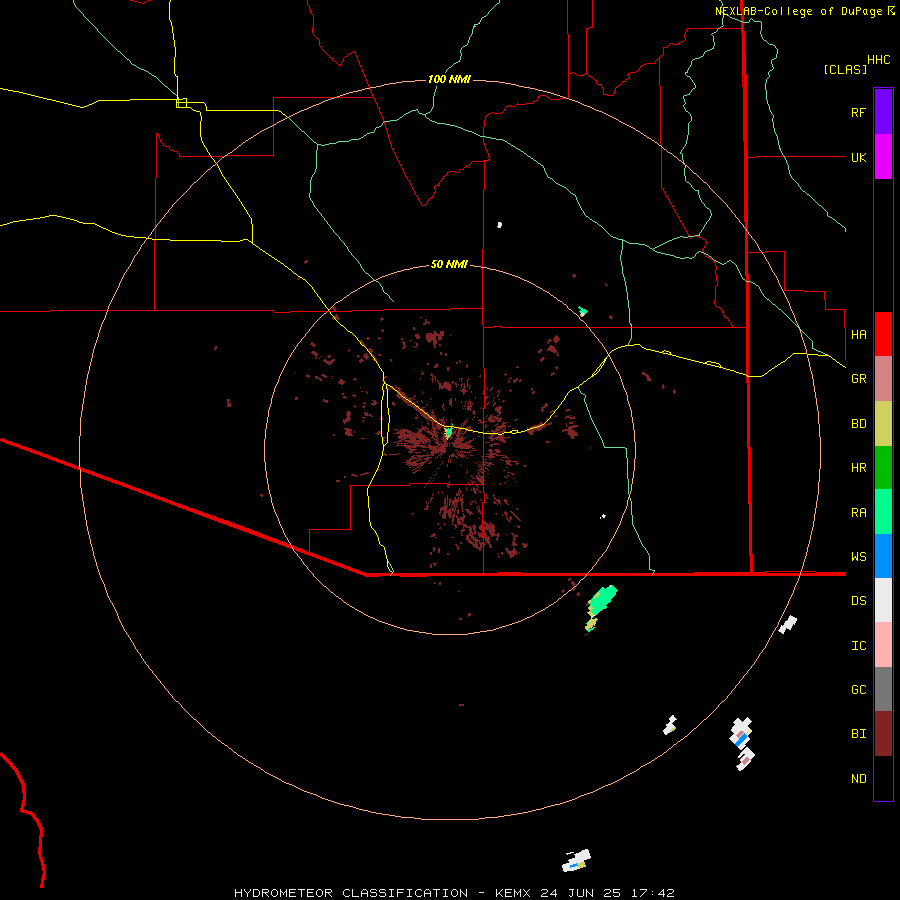This screenshot has height=900, width=900.
Task: Click the WS legend label text
Action: click(859, 556)
